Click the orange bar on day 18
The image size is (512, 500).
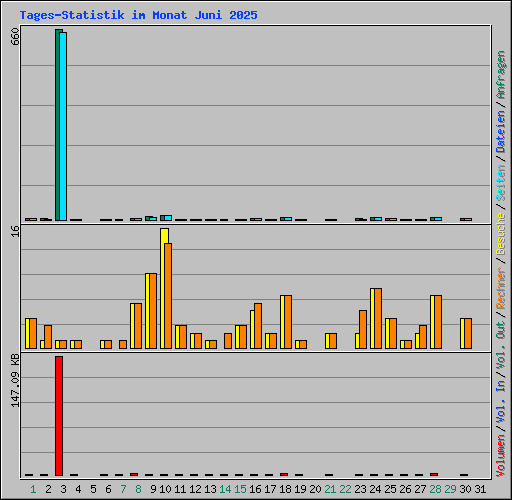[x=288, y=322]
